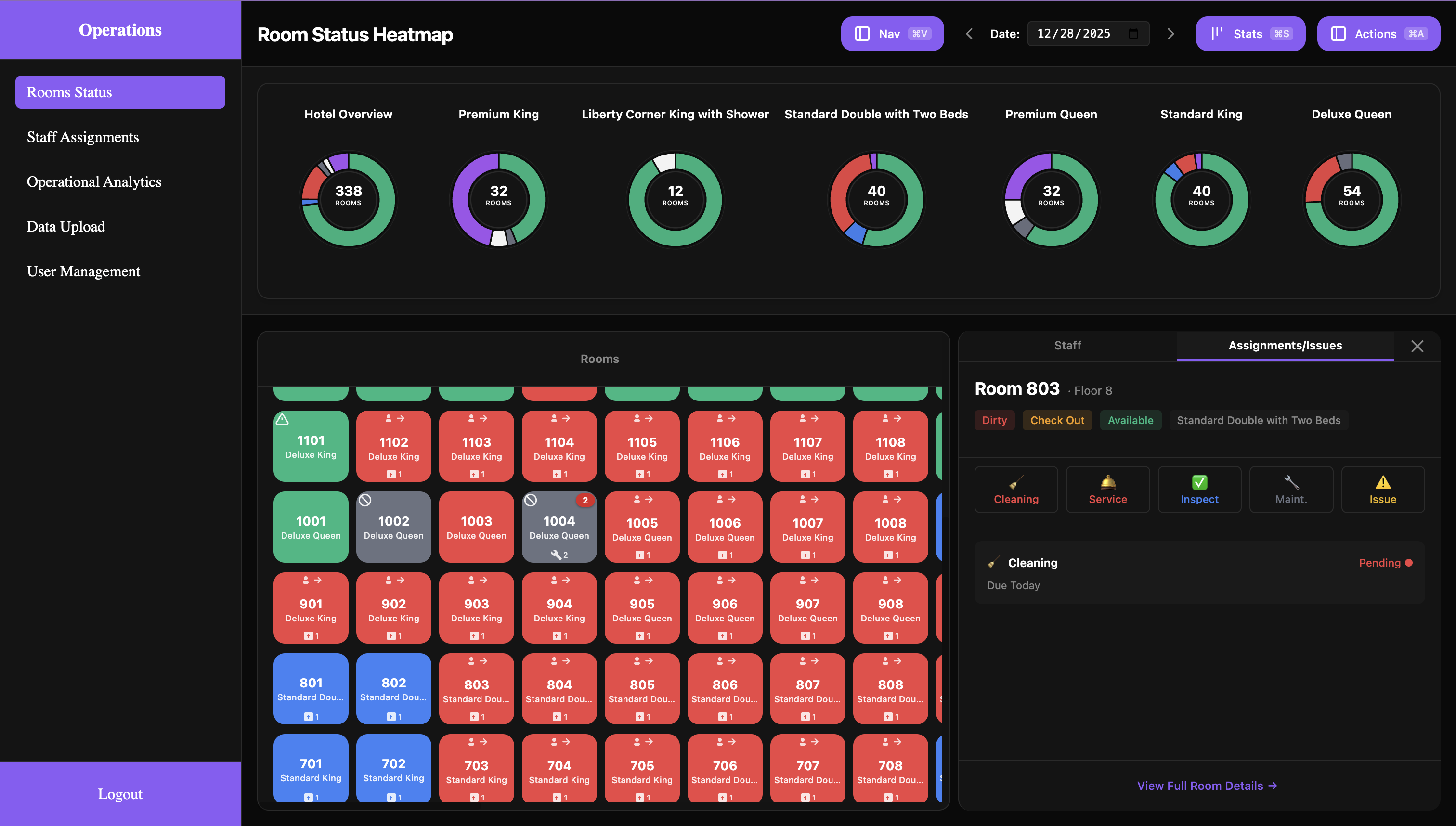1456x826 pixels.
Task: Click the calendar icon in the date field
Action: [x=1134, y=34]
